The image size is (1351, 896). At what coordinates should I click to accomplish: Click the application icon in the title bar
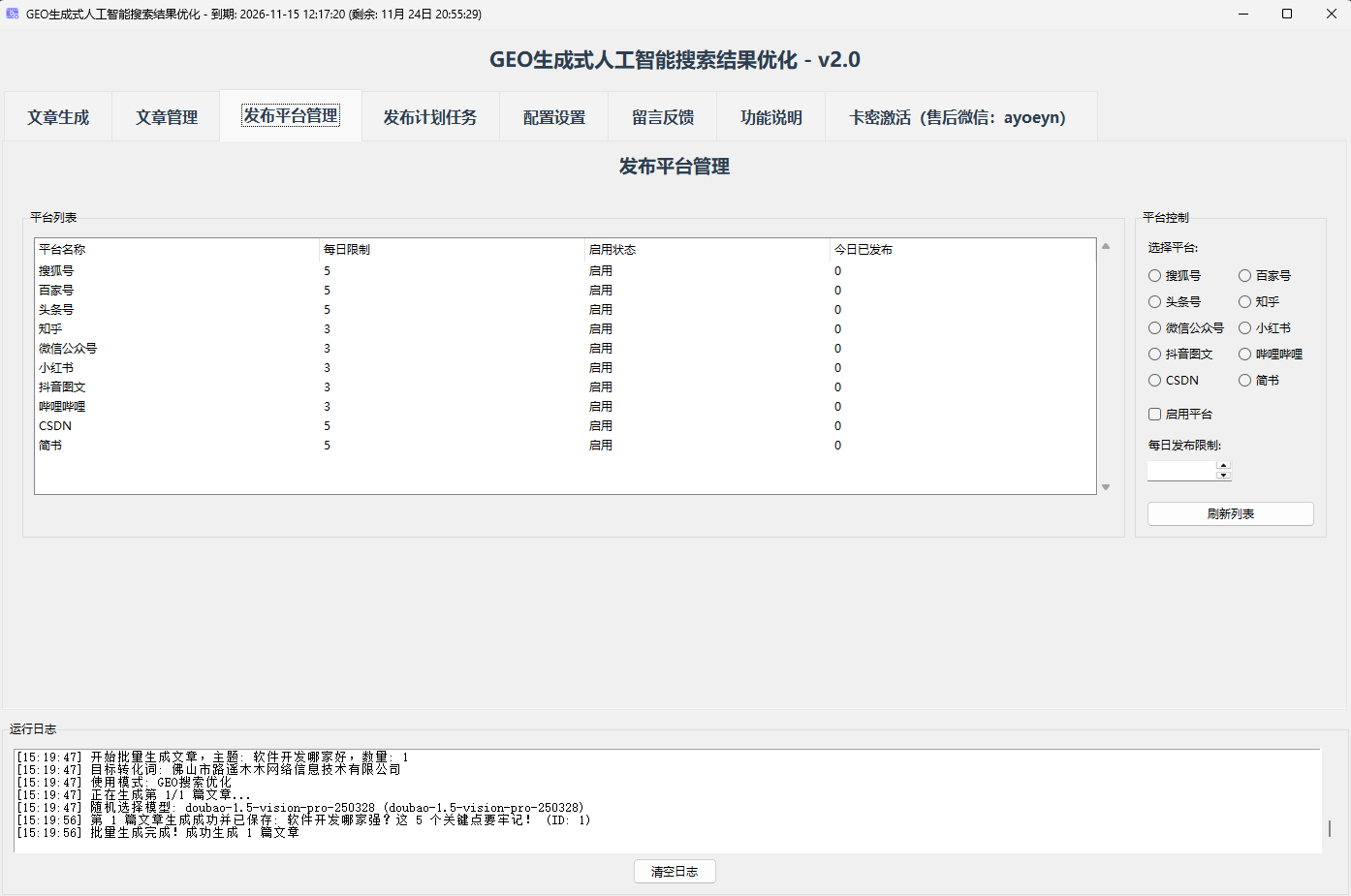coord(14,14)
